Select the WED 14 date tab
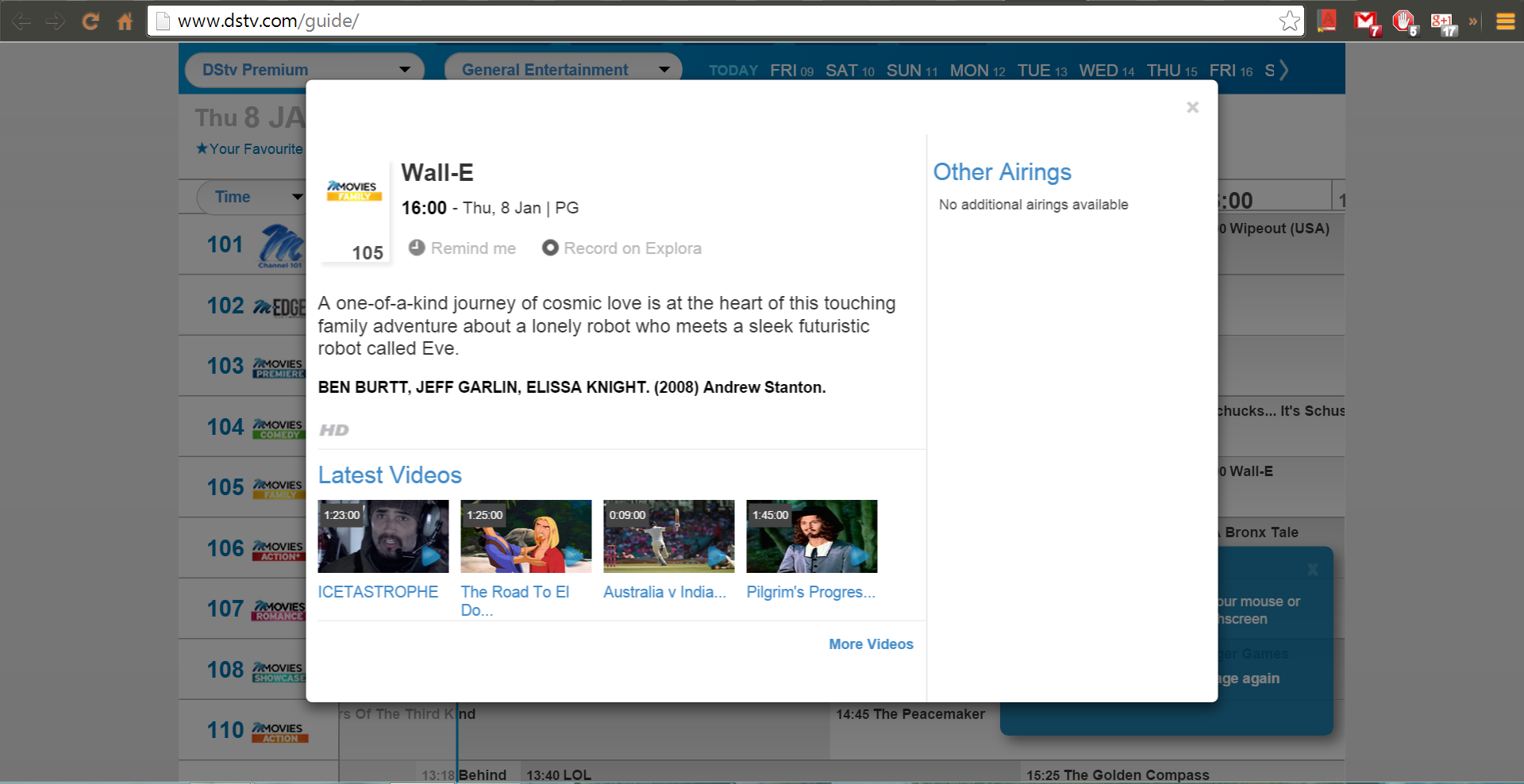Viewport: 1524px width, 784px height. (1106, 71)
